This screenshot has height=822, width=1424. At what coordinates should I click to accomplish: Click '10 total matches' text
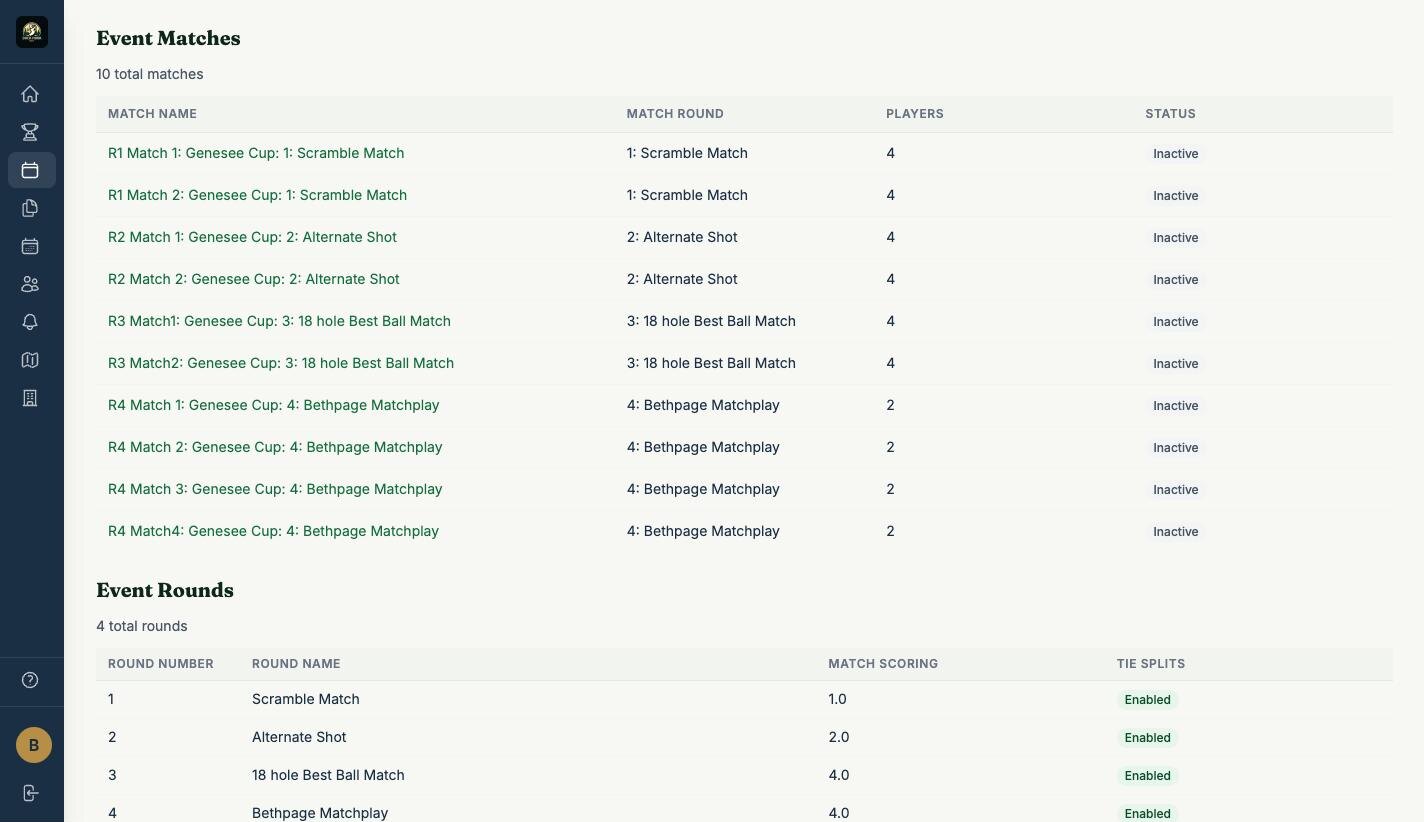pos(150,74)
